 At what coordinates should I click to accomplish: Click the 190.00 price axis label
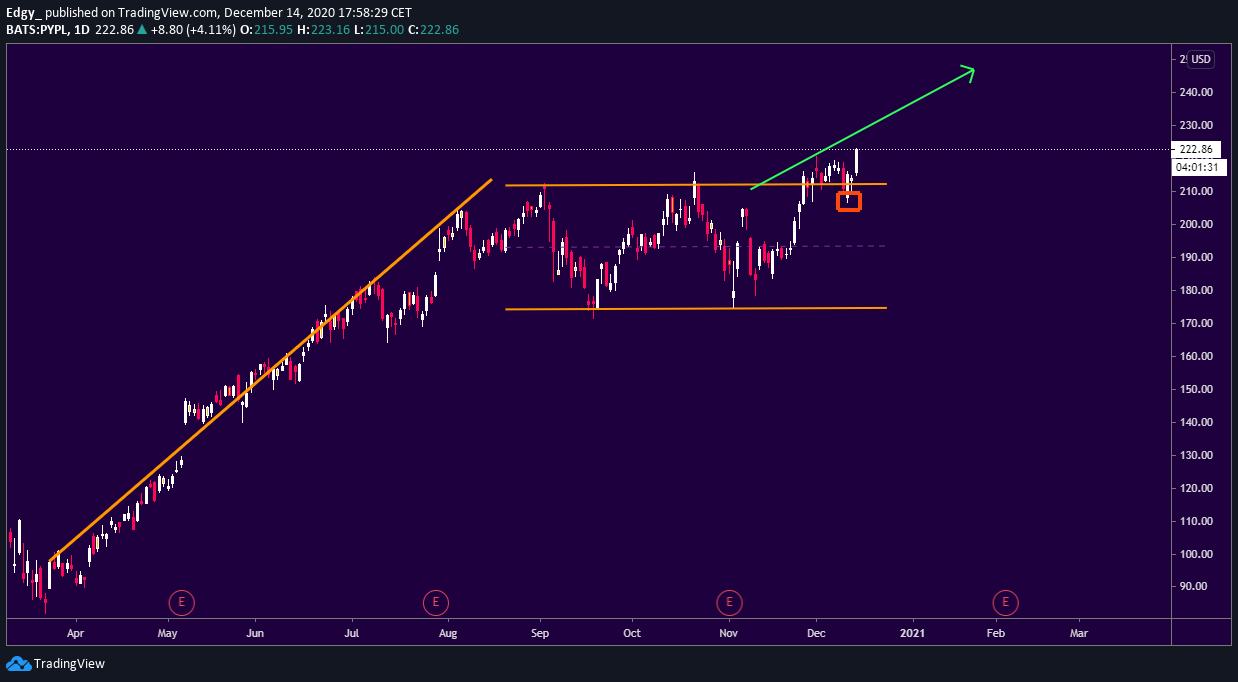[1197, 257]
